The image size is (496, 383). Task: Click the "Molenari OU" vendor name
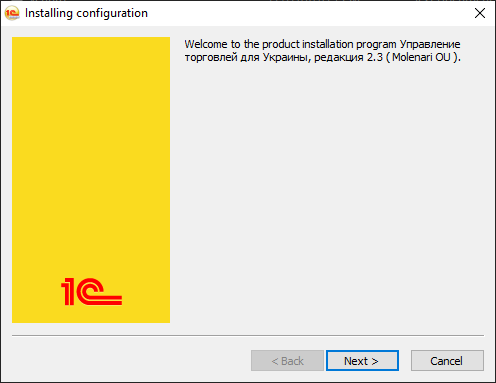[421, 57]
